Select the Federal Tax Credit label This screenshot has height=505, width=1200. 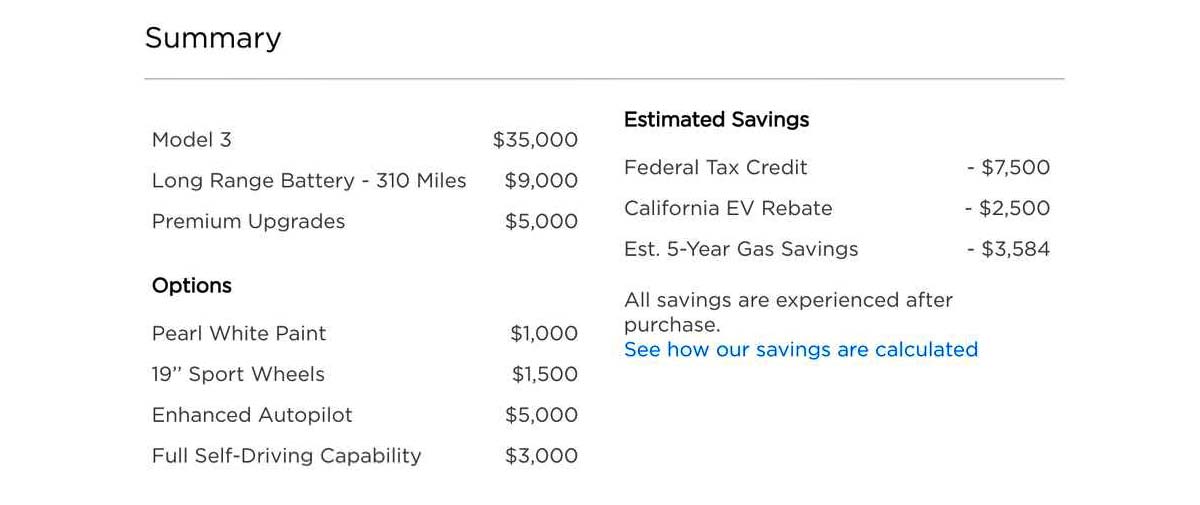pyautogui.click(x=715, y=168)
